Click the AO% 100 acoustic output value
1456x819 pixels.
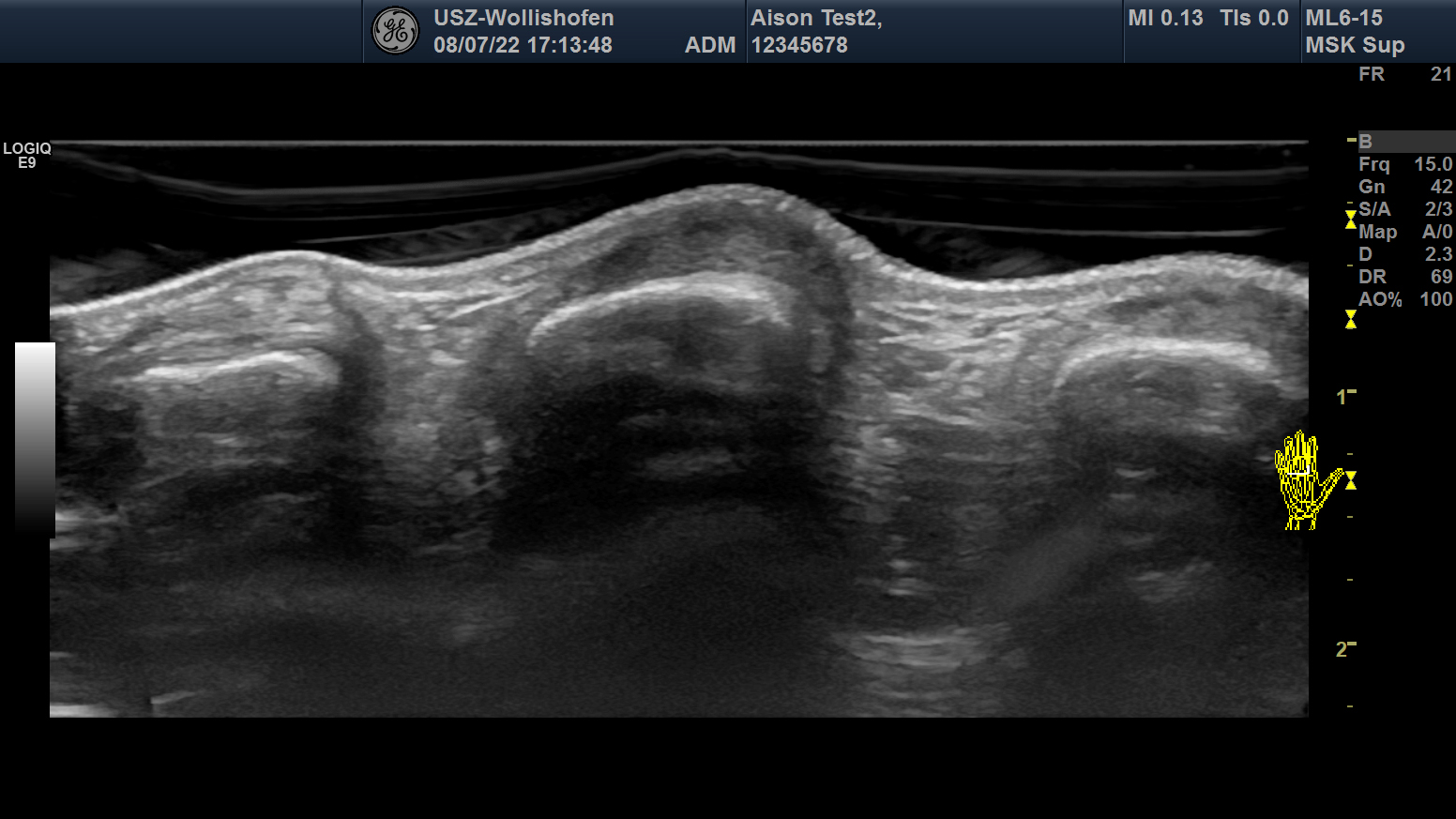[1404, 299]
